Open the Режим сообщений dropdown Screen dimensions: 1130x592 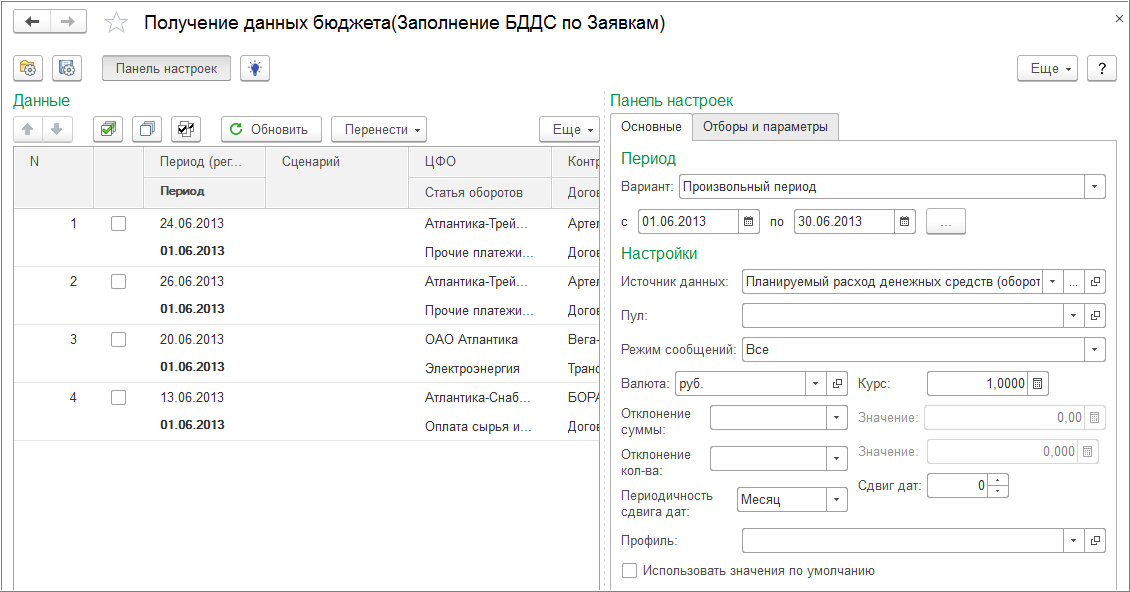click(1096, 350)
